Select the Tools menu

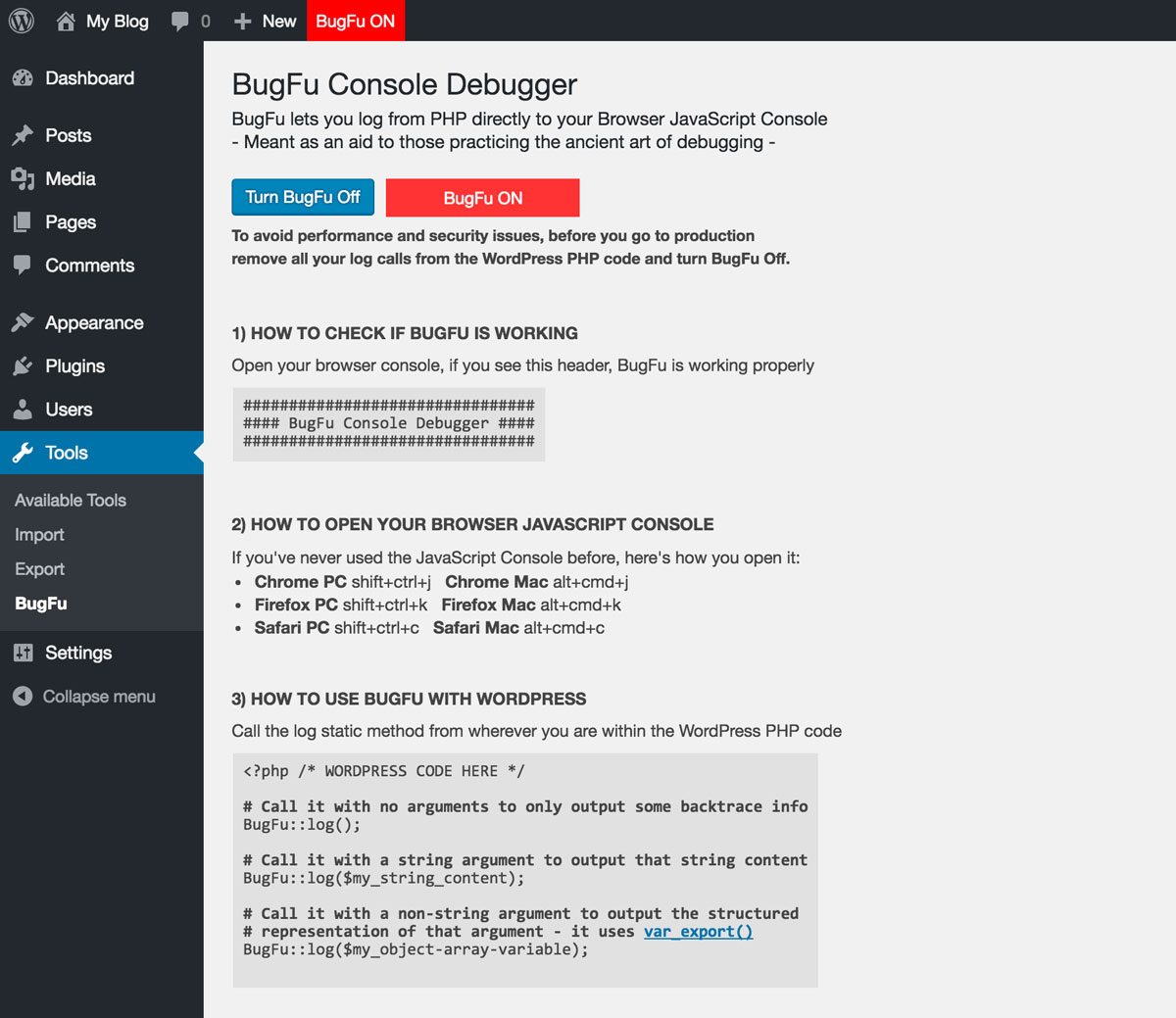click(102, 453)
